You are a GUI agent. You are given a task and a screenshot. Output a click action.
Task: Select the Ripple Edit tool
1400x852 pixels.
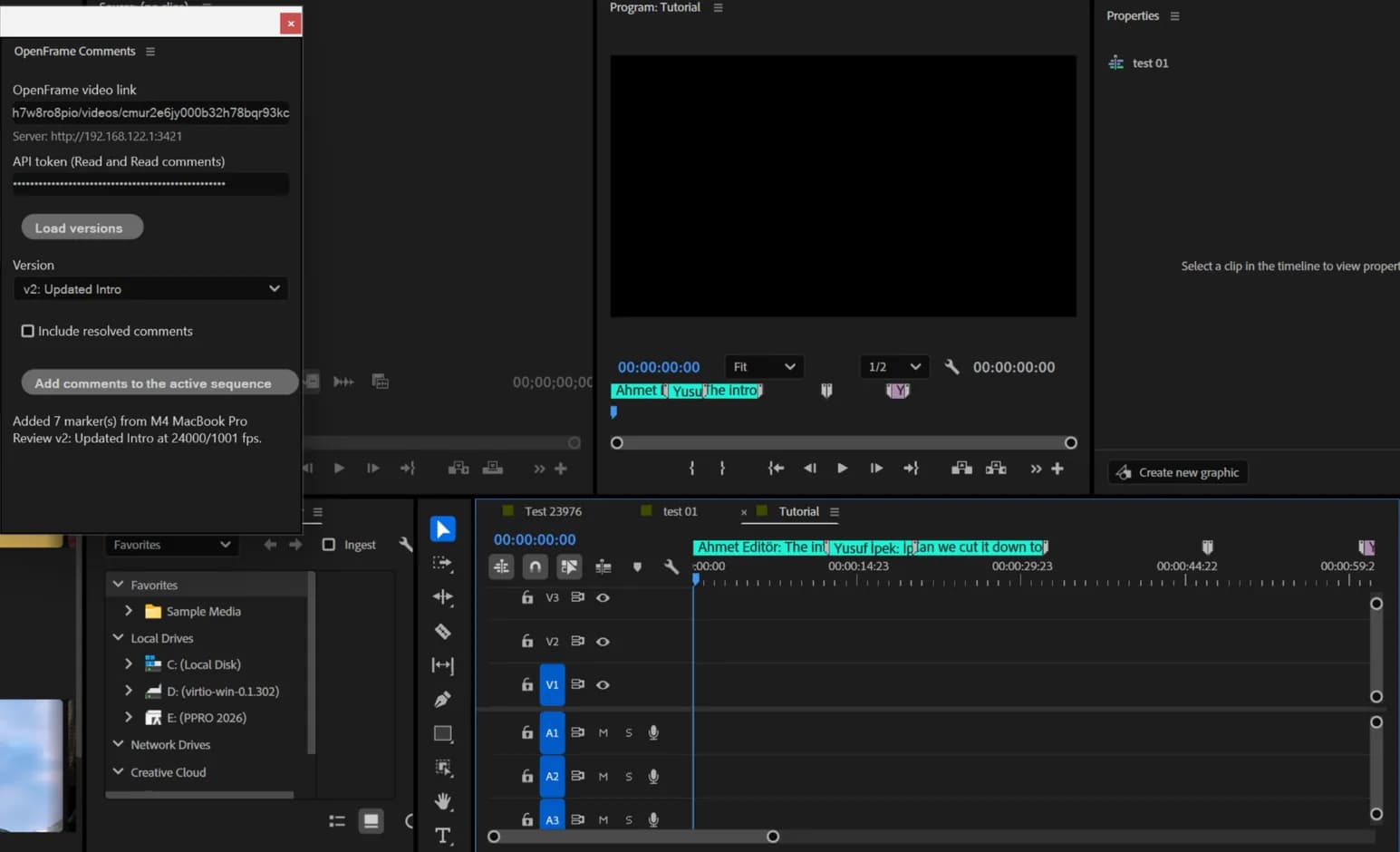tap(442, 596)
